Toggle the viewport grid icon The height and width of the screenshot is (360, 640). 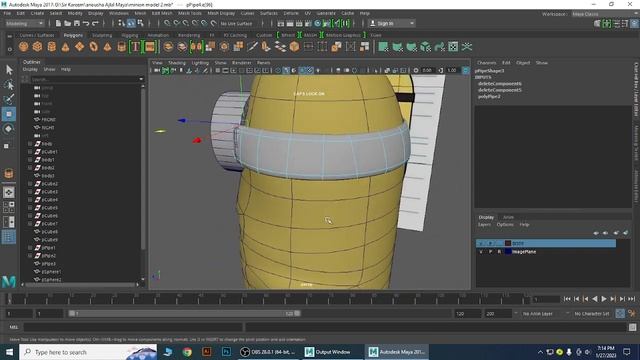pos(218,71)
